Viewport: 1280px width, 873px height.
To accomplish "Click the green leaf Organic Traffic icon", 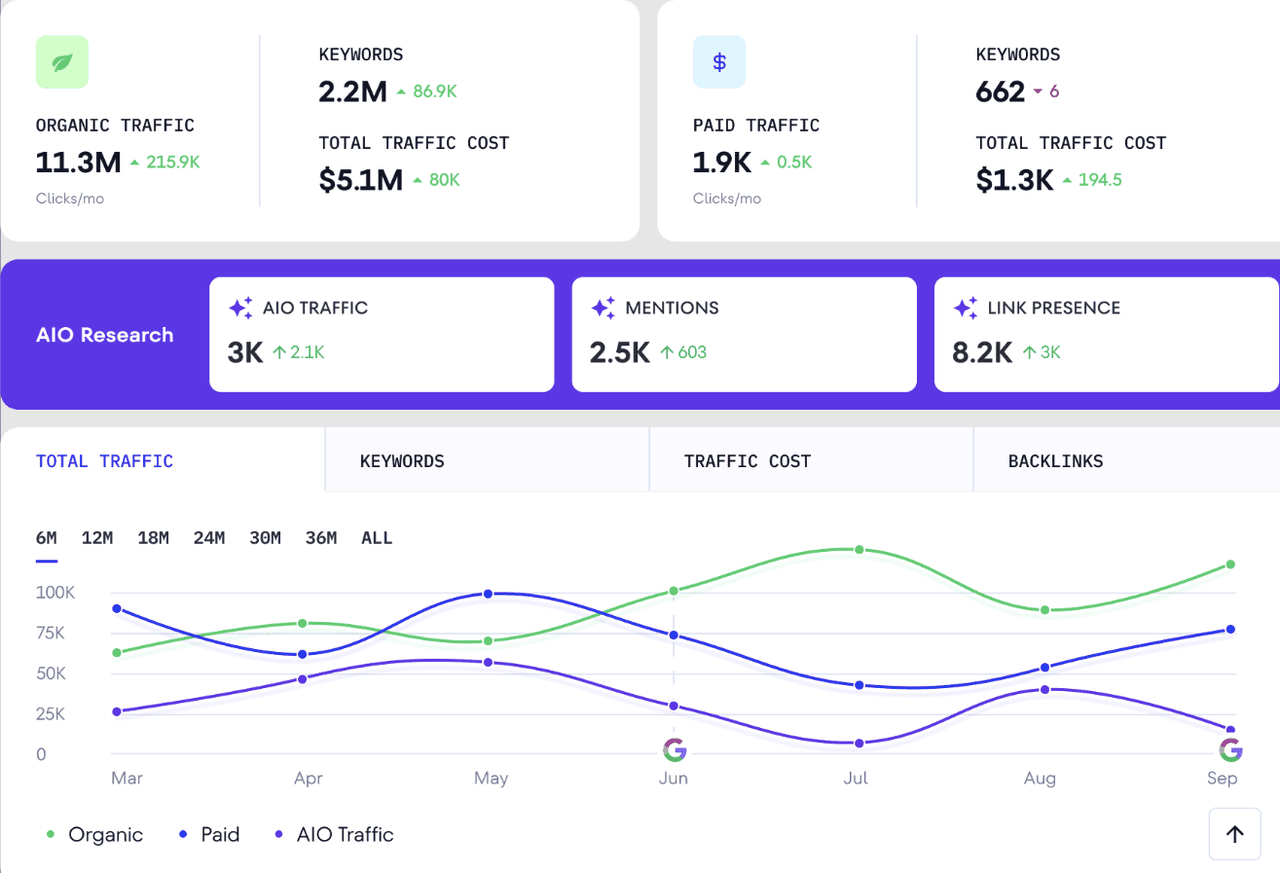I will [x=62, y=62].
